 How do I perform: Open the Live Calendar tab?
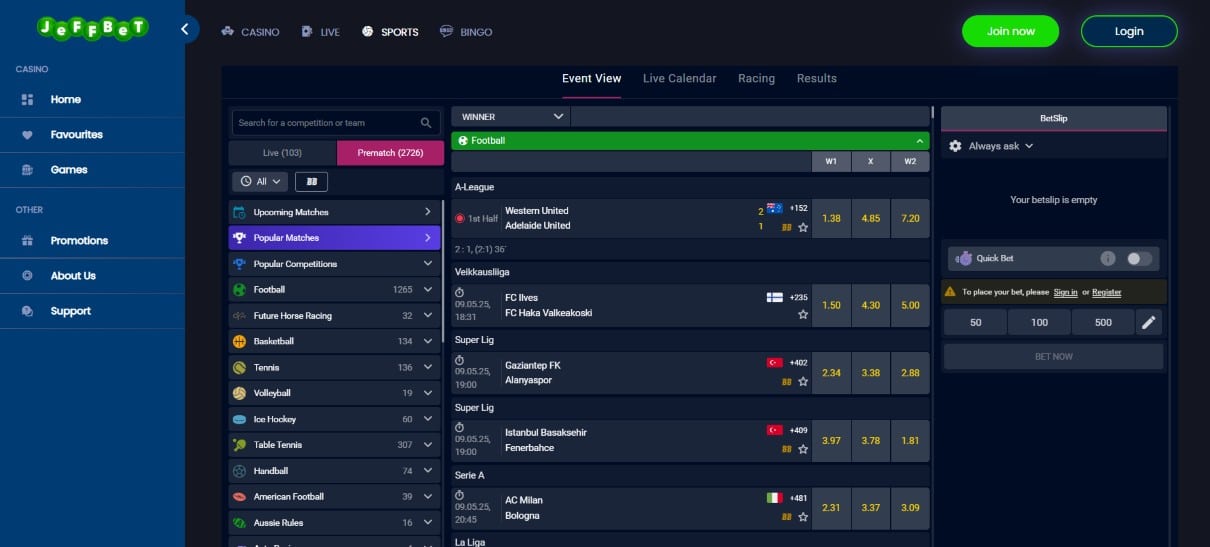pyautogui.click(x=679, y=79)
